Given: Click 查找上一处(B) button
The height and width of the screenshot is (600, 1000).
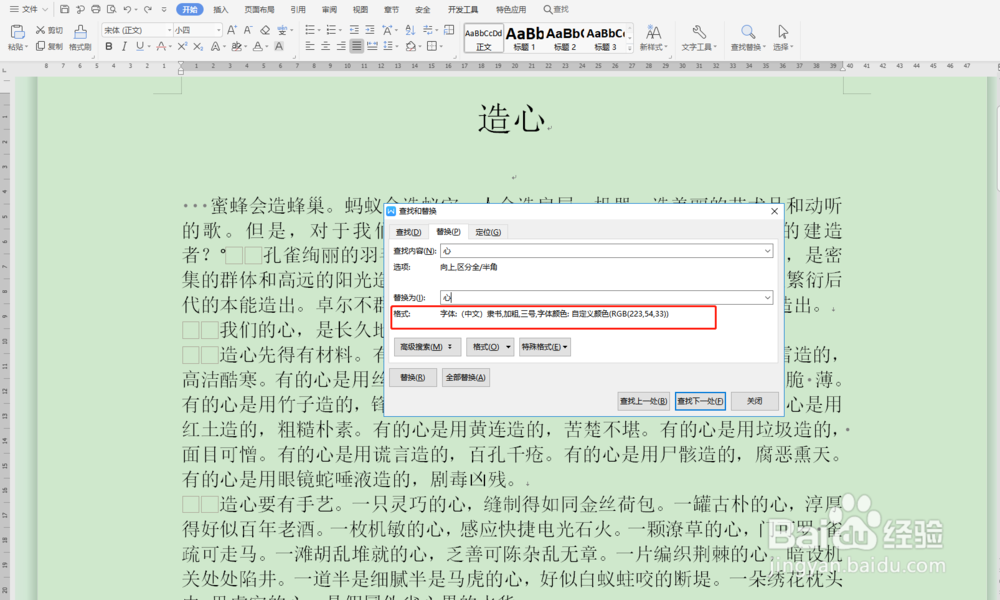Looking at the screenshot, I should click(643, 401).
